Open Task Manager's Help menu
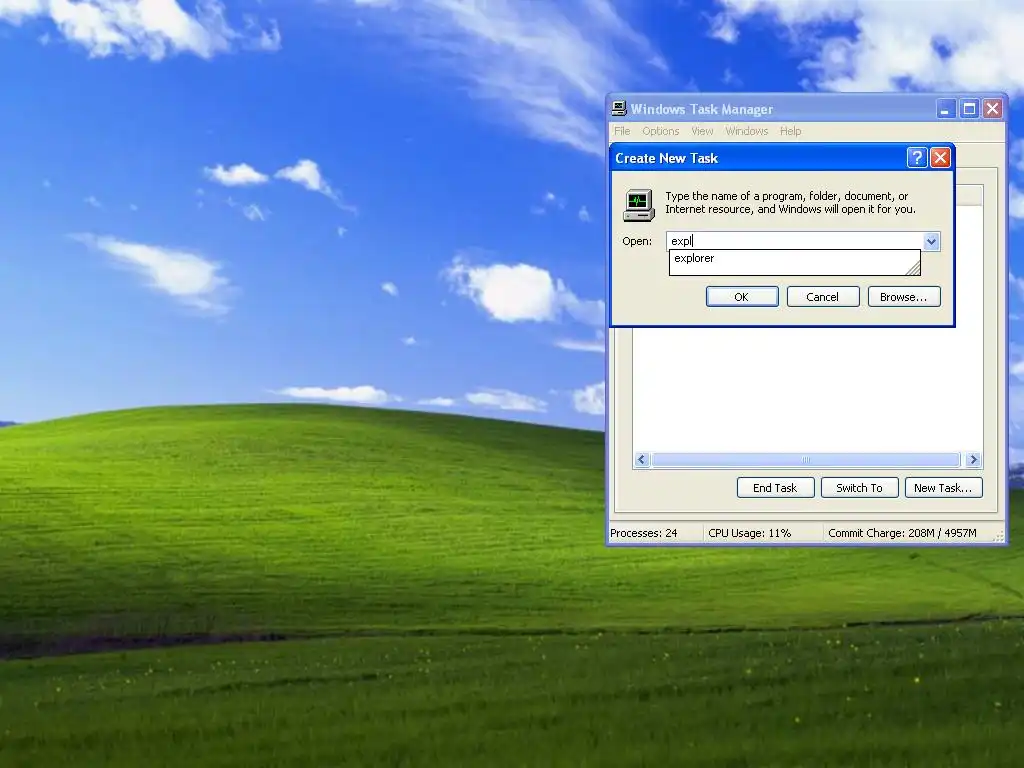The width and height of the screenshot is (1024, 768). pyautogui.click(x=790, y=131)
